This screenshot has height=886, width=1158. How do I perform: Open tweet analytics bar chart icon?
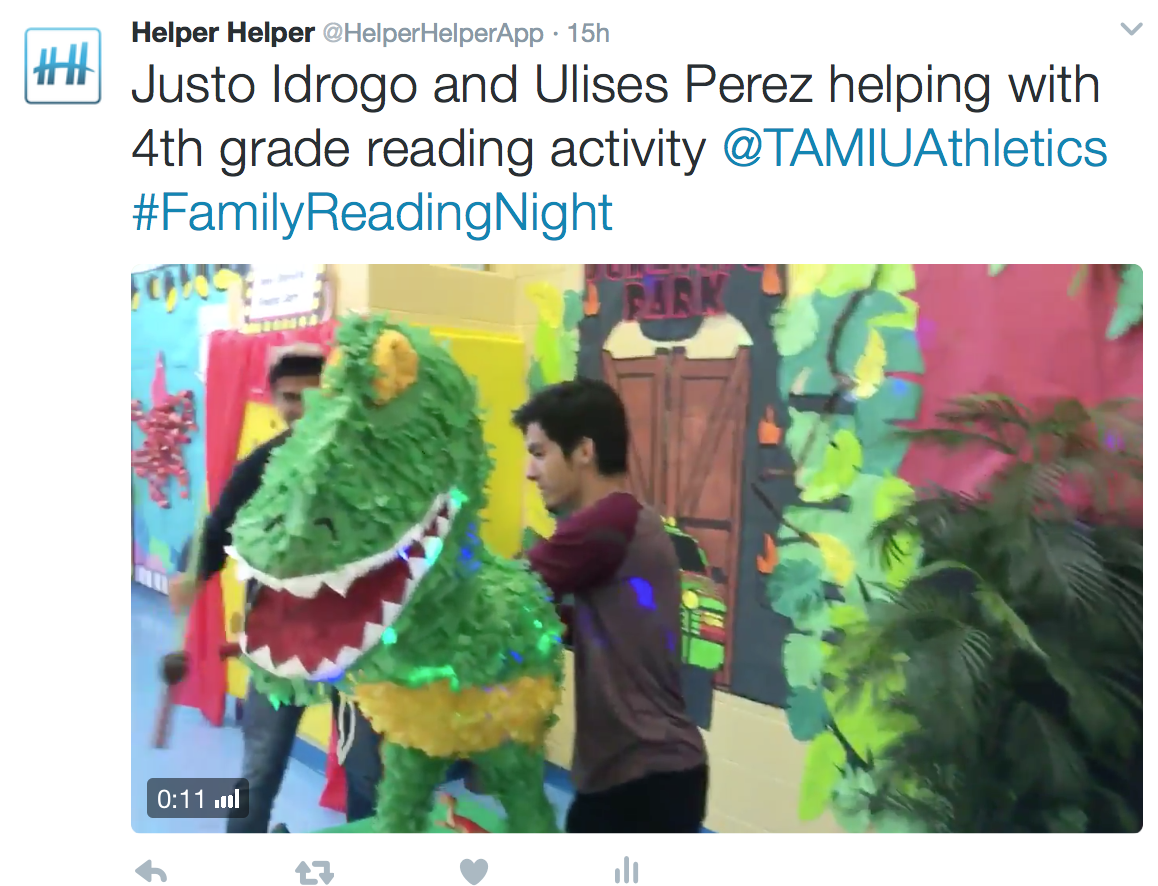(x=626, y=870)
